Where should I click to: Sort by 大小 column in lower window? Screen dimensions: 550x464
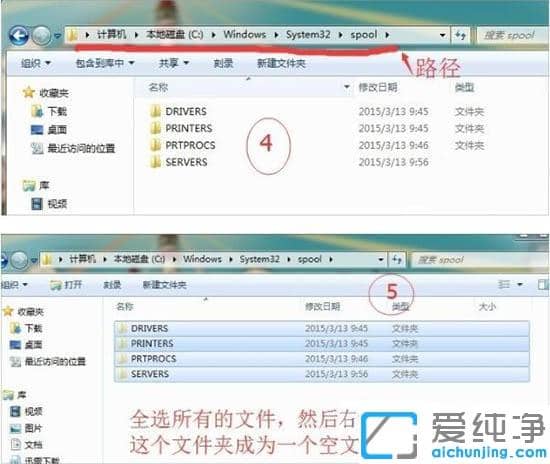point(487,307)
